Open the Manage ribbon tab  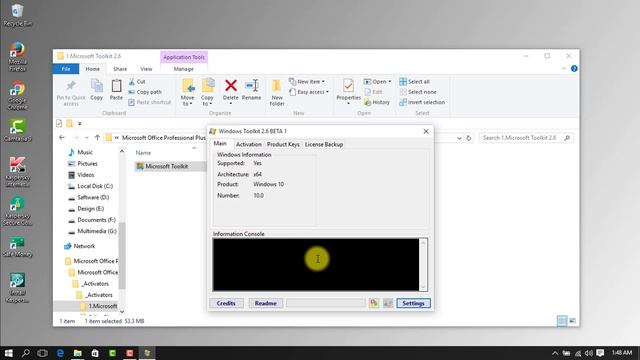point(184,69)
